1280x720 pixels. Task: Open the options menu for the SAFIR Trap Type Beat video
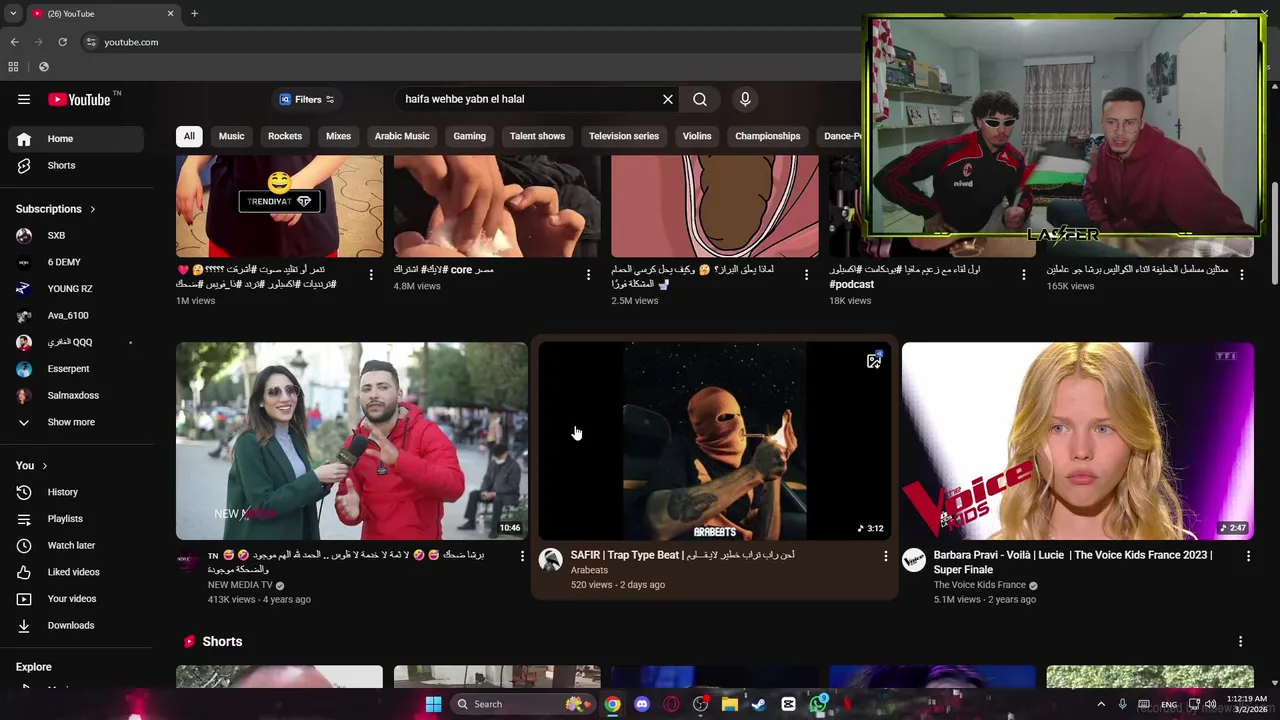[x=885, y=556]
